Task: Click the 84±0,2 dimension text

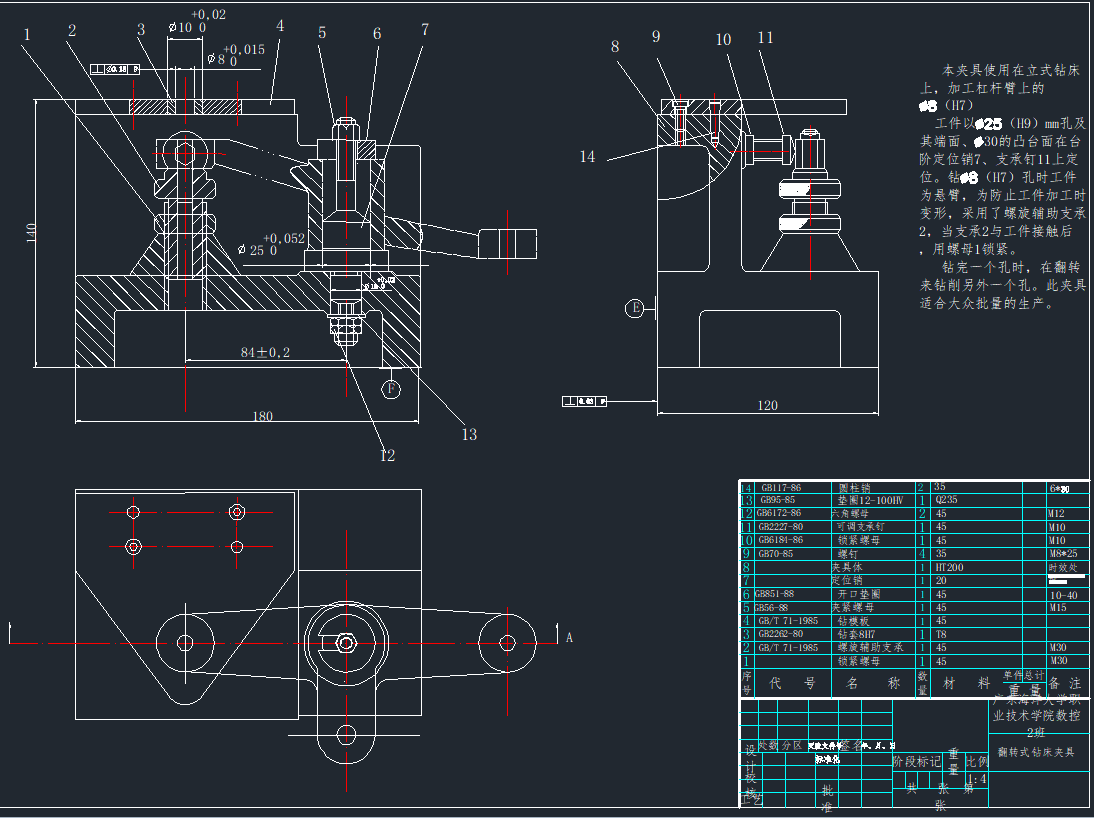Action: pyautogui.click(x=265, y=352)
